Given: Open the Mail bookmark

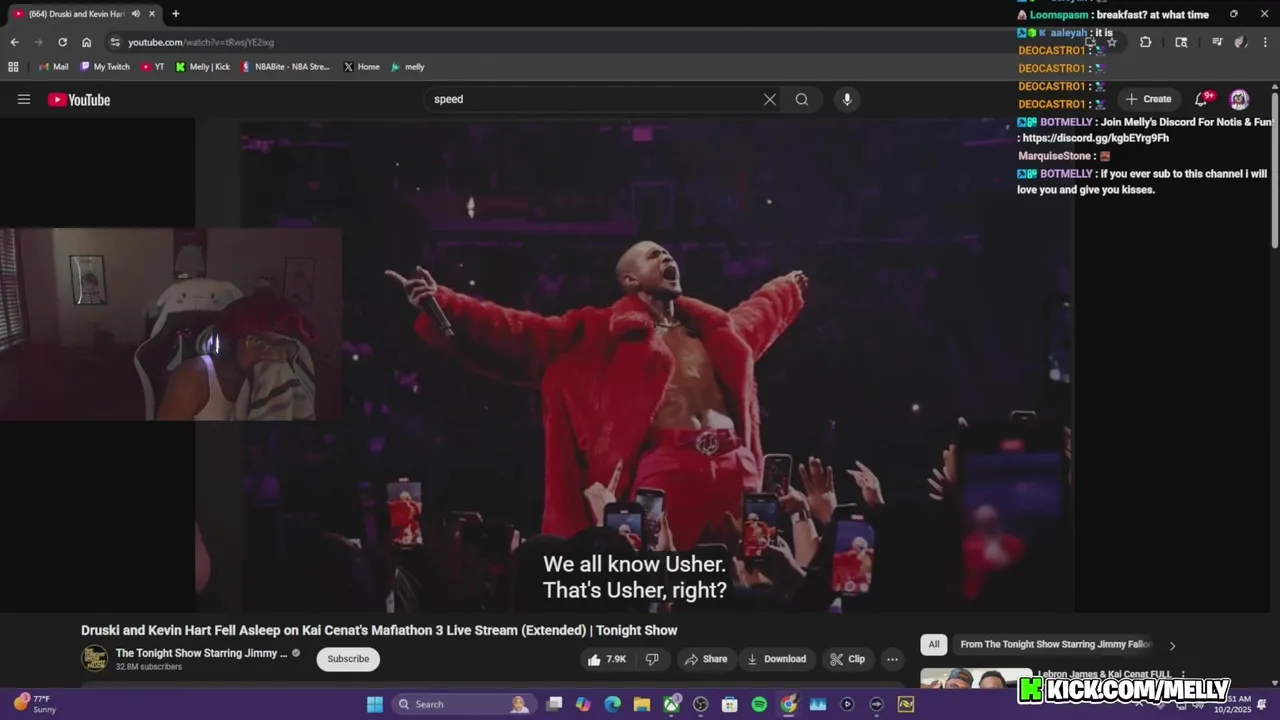Looking at the screenshot, I should pos(53,67).
